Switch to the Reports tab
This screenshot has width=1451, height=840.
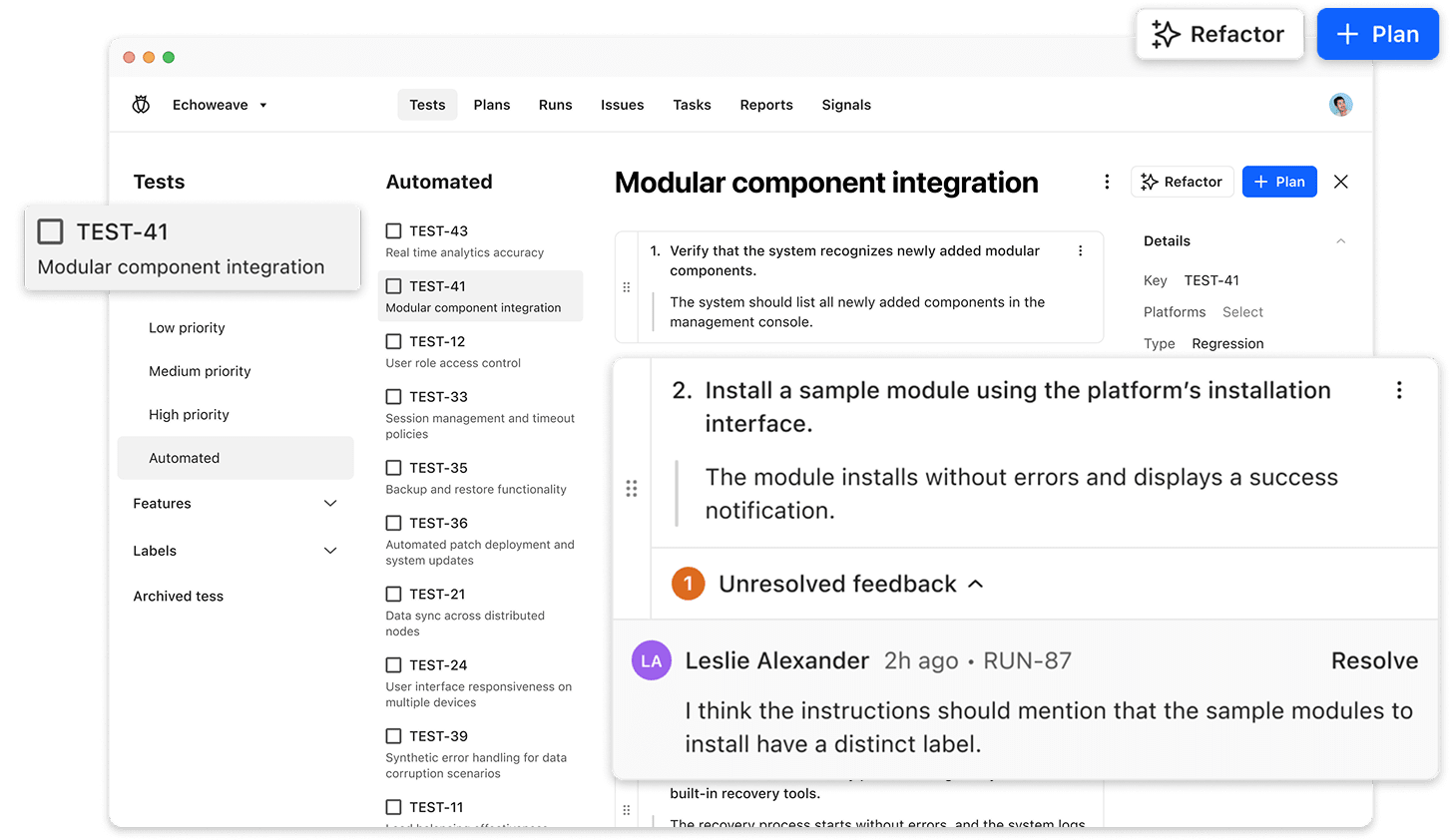[765, 104]
